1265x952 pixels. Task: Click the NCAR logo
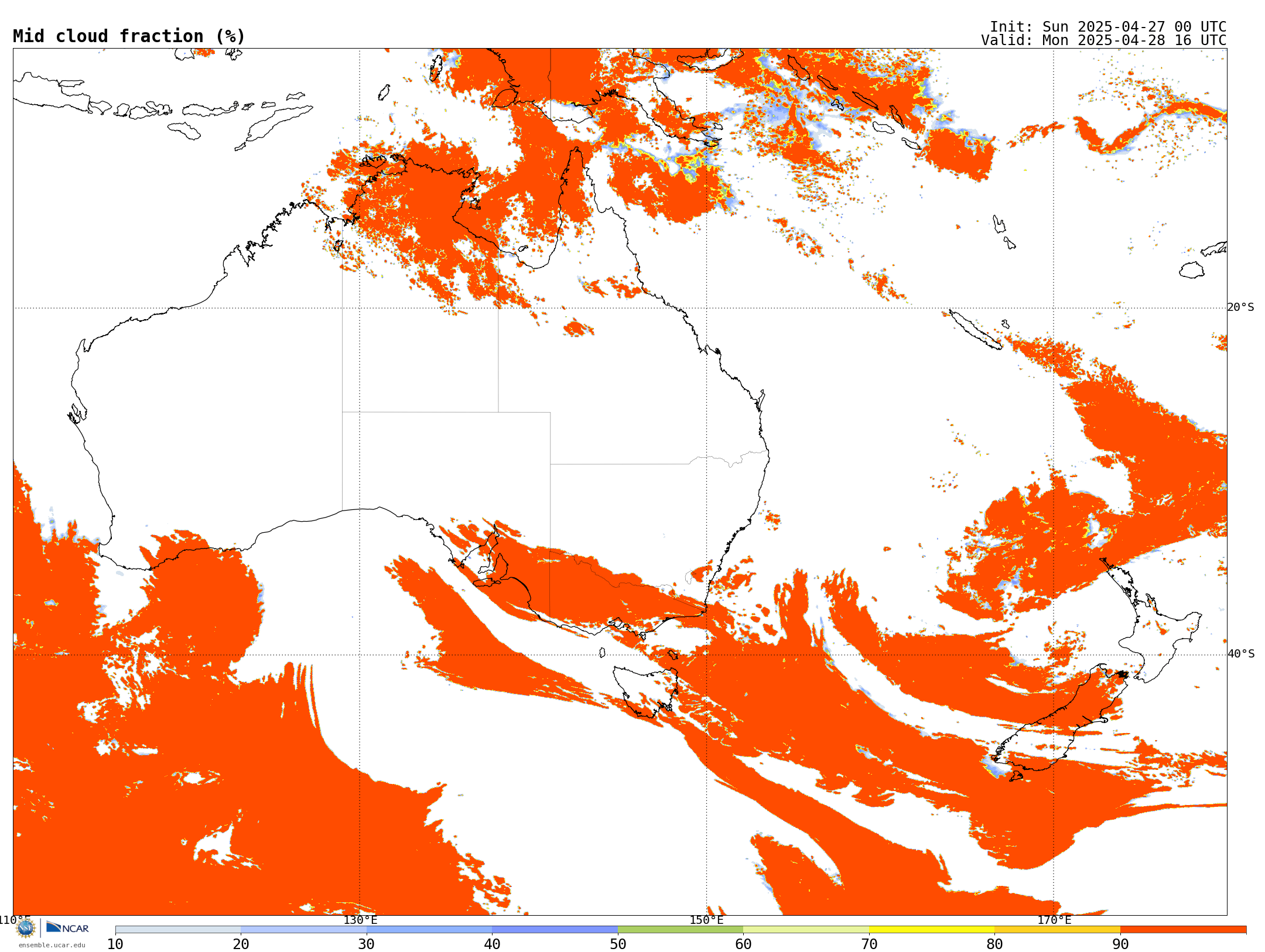[x=67, y=927]
